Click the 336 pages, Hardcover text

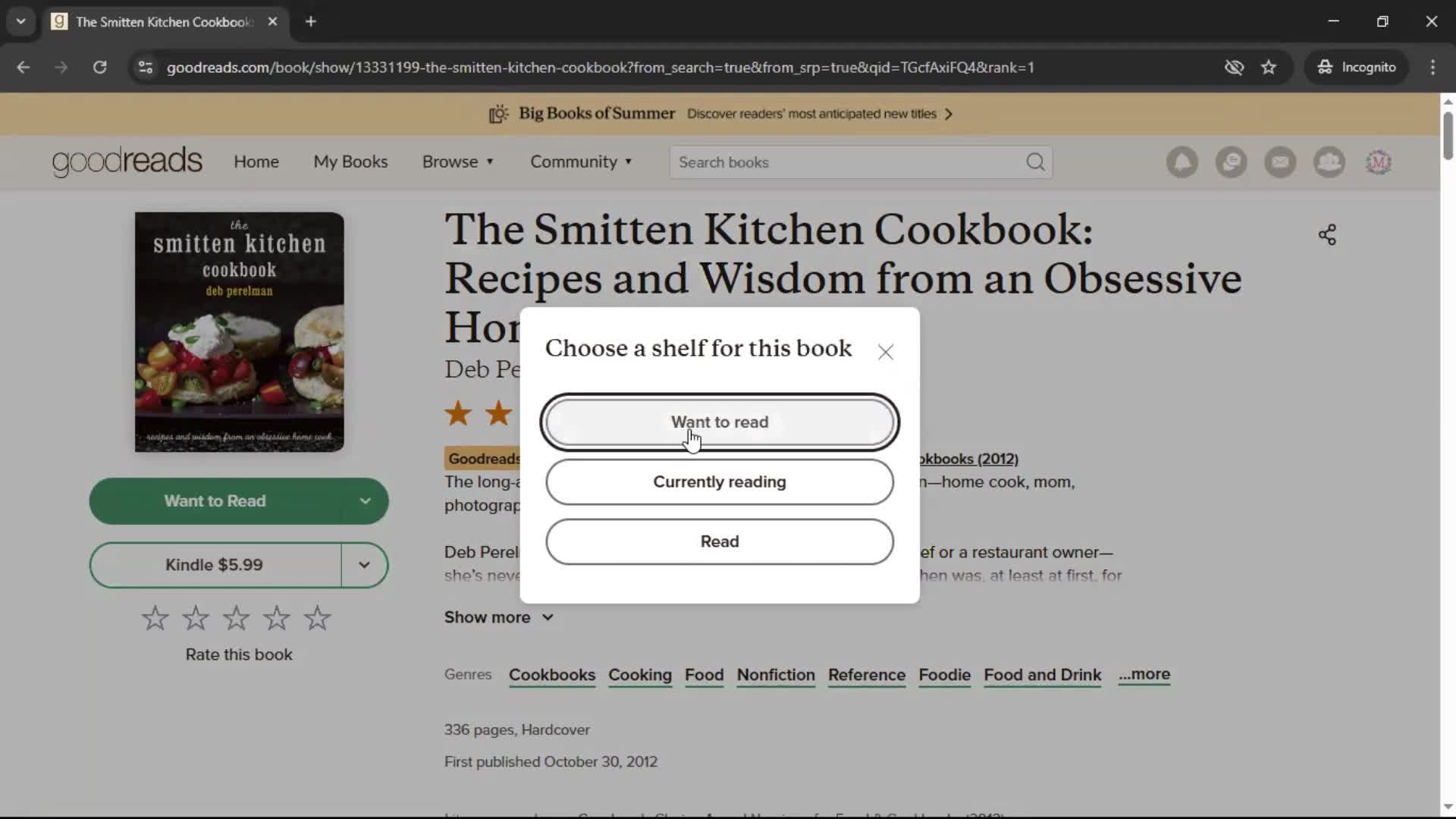coord(517,730)
